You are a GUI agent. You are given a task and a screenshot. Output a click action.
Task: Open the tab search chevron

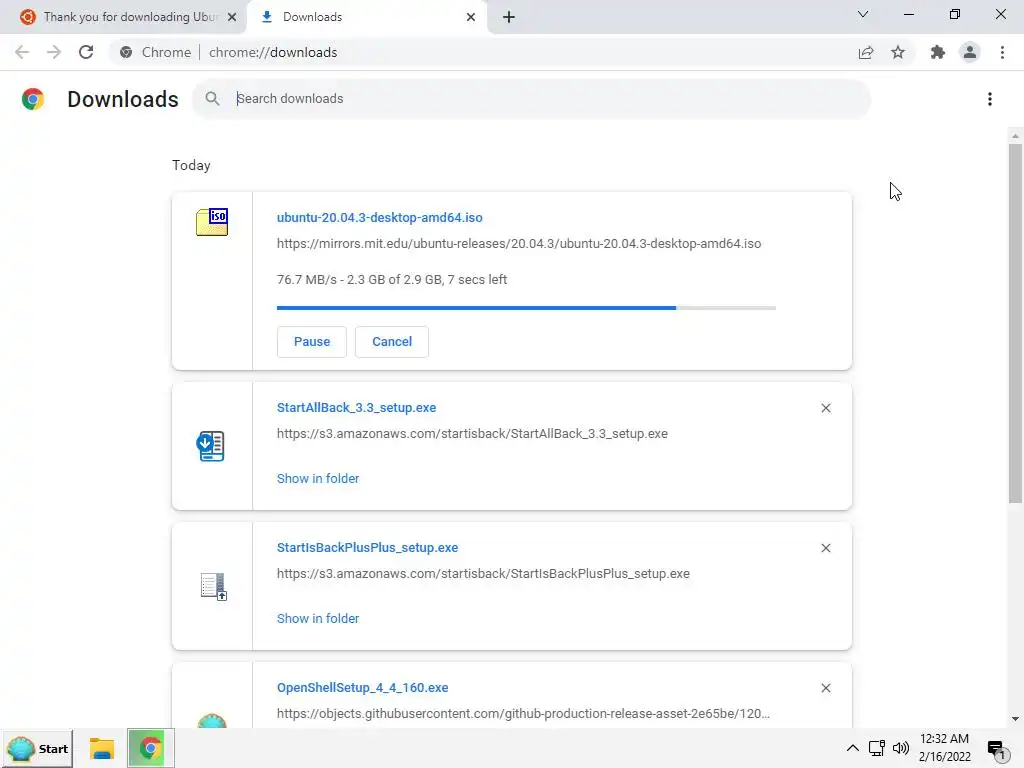pos(863,14)
